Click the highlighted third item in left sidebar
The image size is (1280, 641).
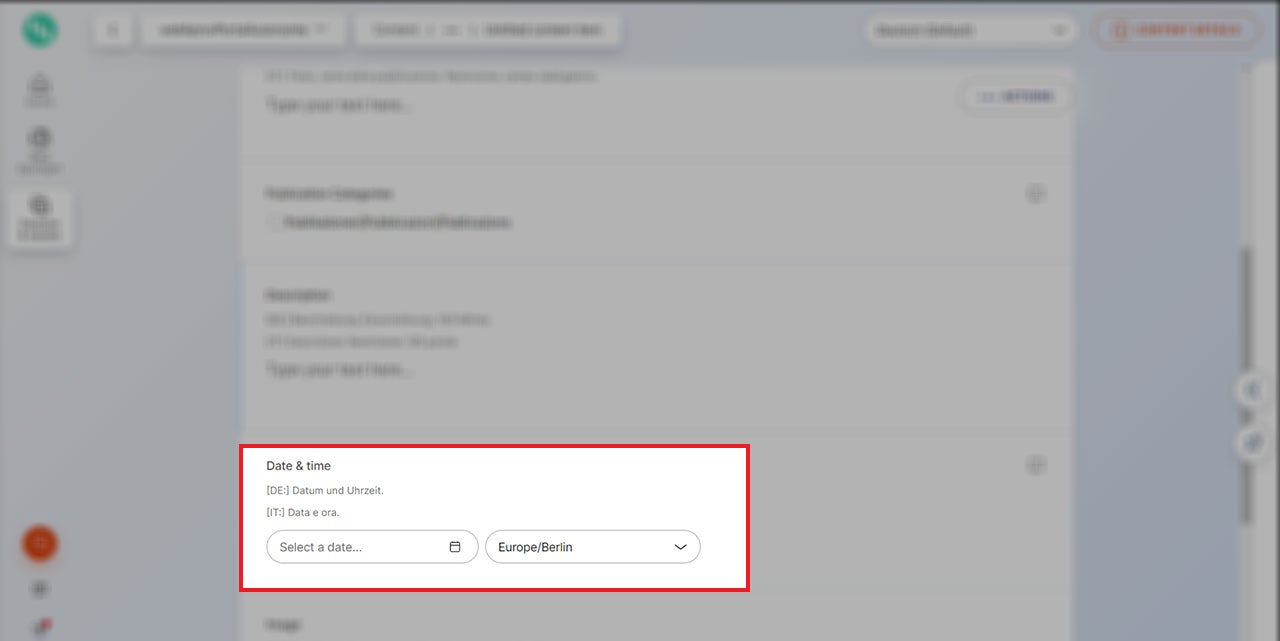pos(40,216)
